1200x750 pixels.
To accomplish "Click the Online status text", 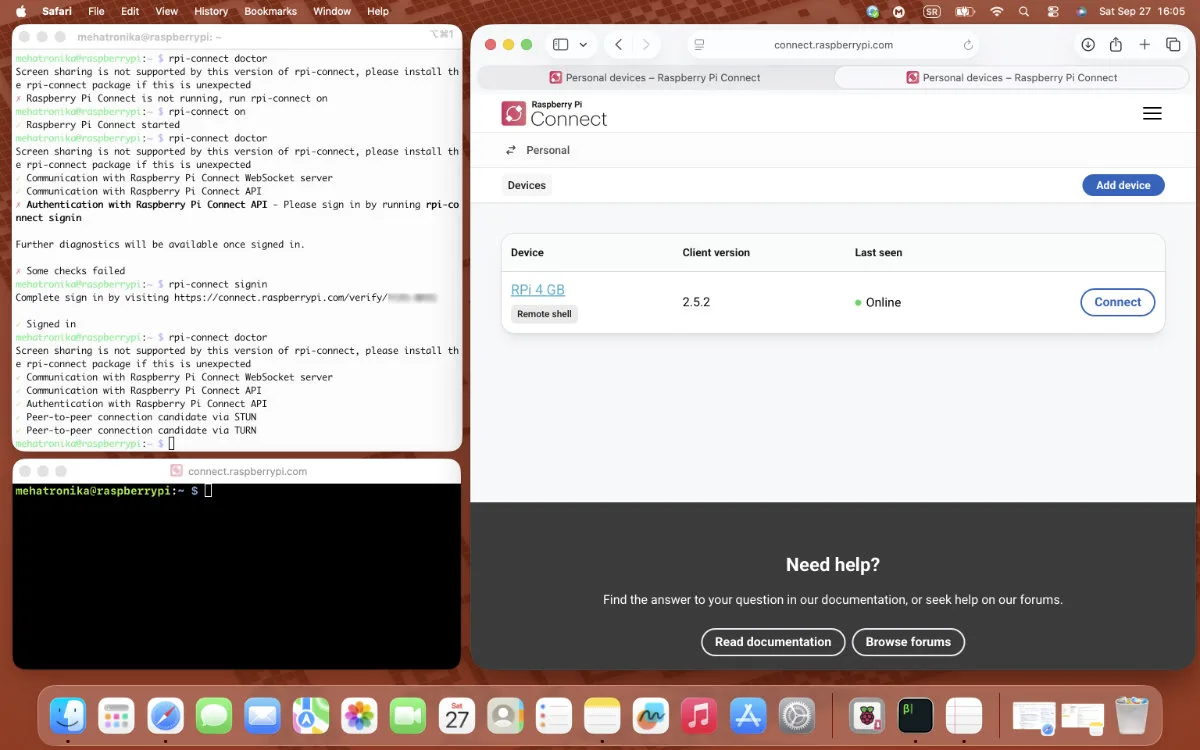I will 883,302.
